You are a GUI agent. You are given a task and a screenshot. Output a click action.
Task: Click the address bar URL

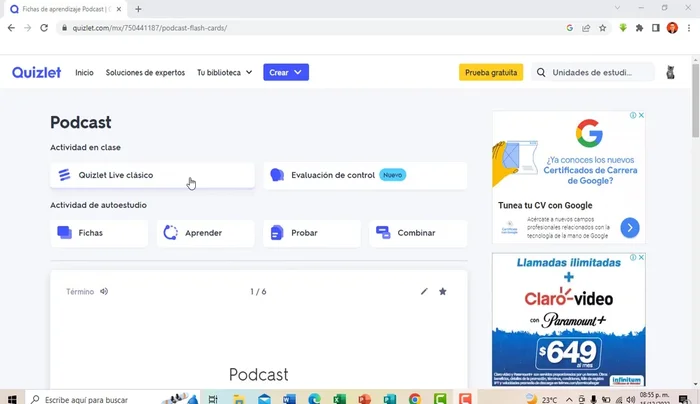pyautogui.click(x=150, y=28)
